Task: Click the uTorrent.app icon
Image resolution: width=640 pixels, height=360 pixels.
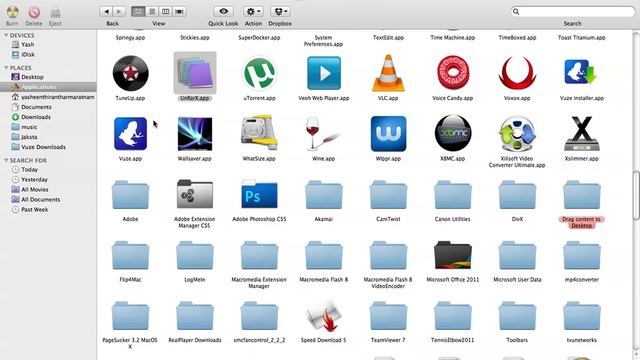Action: click(259, 73)
